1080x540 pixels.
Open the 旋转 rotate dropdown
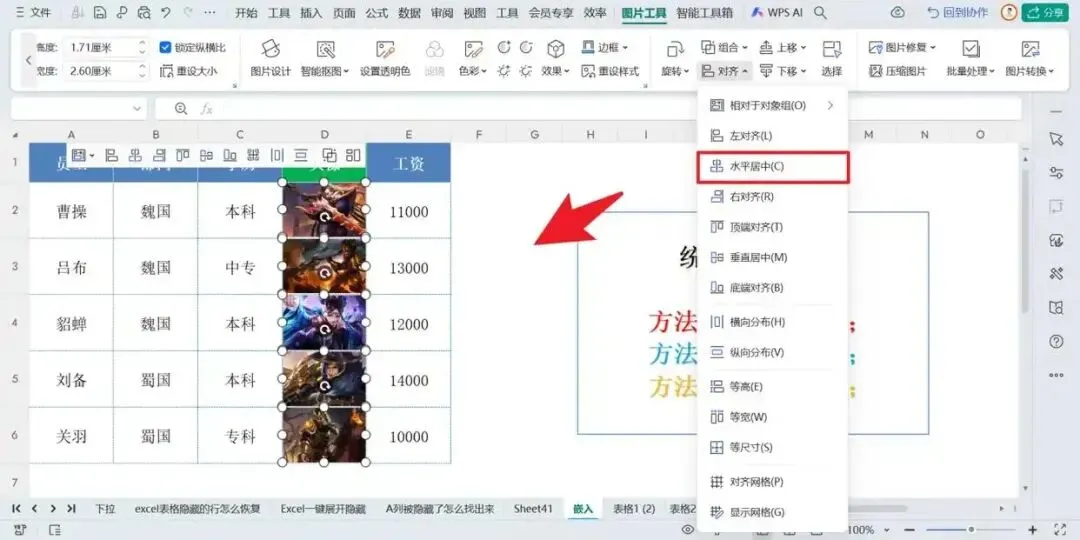(675, 58)
